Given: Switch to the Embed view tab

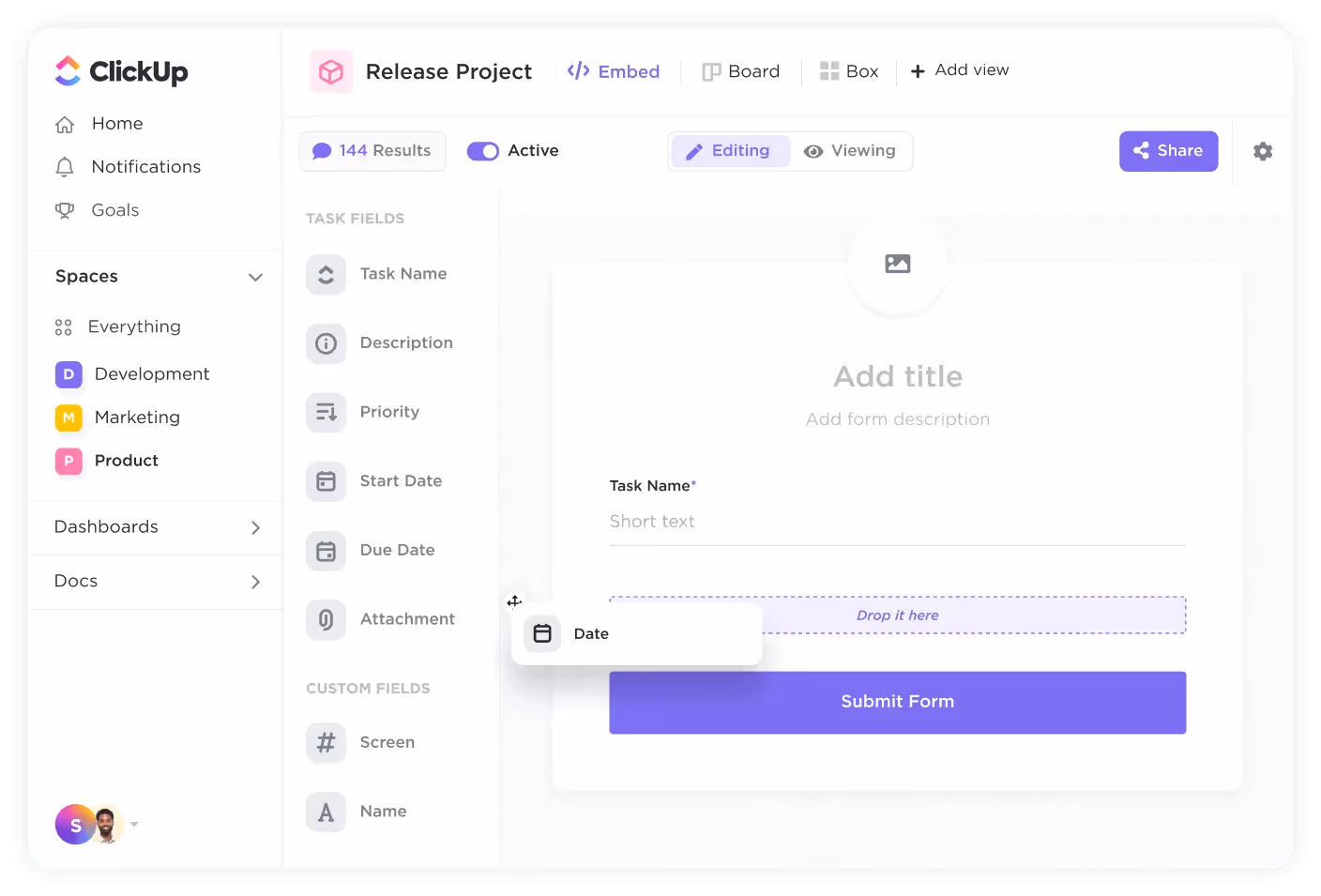Looking at the screenshot, I should (x=614, y=71).
